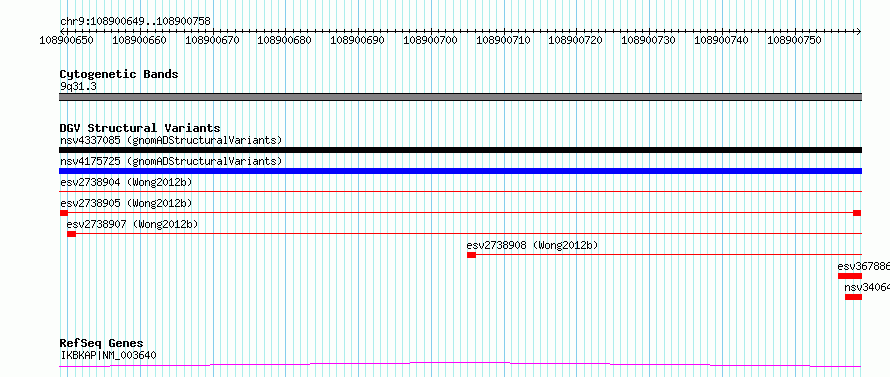Click the nsv4175725 variant label
Viewport: 890px width, 377px height.
click(x=171, y=161)
